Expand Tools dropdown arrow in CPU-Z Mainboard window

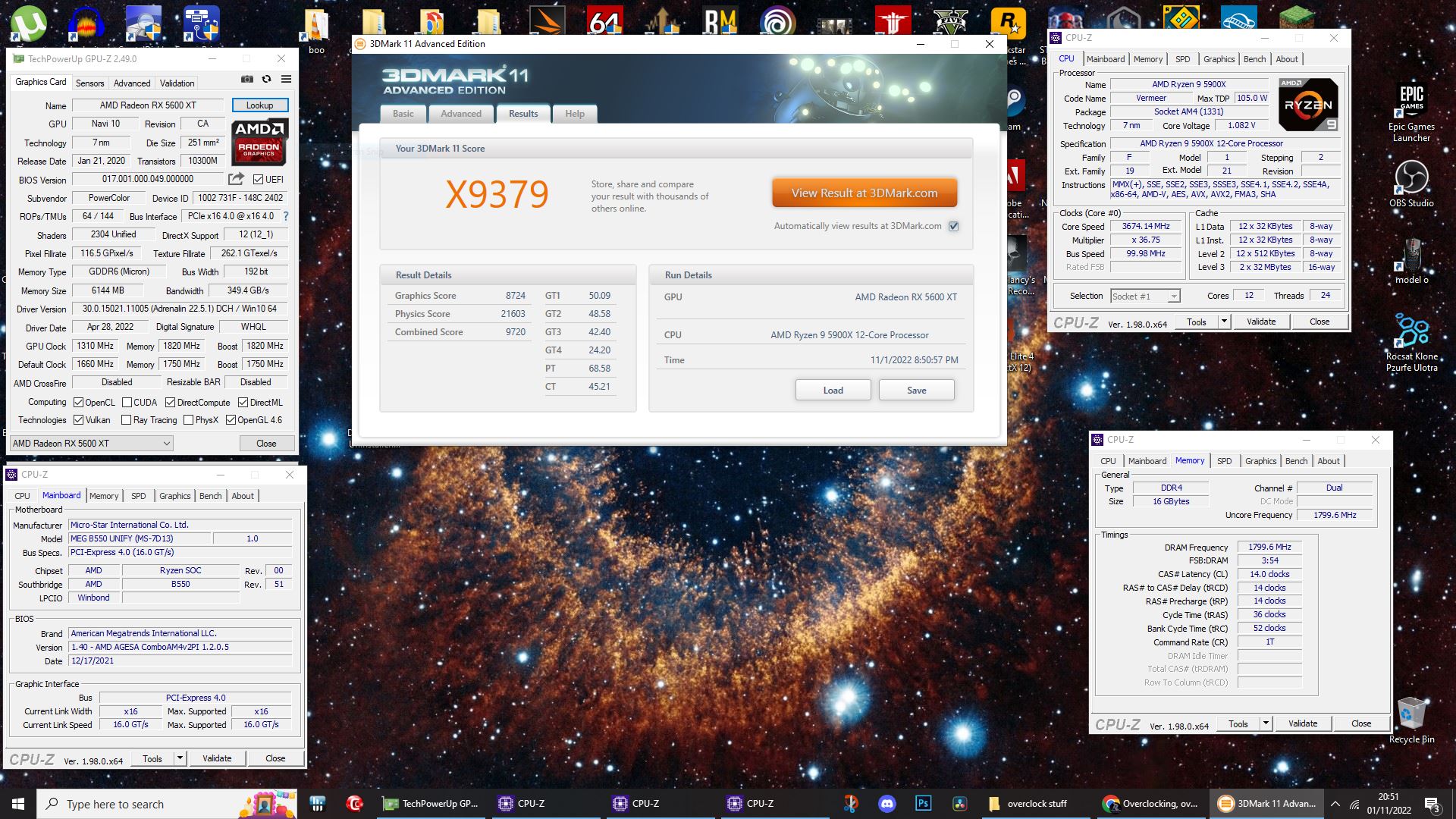coord(179,758)
